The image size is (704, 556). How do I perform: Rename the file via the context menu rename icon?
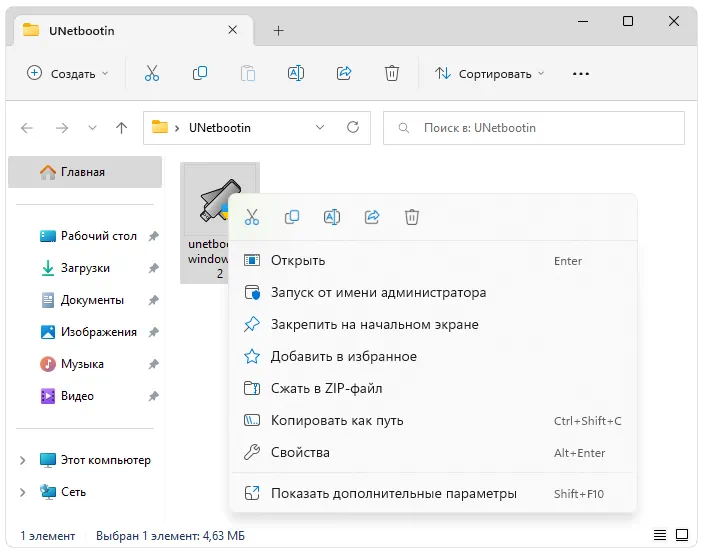click(332, 217)
